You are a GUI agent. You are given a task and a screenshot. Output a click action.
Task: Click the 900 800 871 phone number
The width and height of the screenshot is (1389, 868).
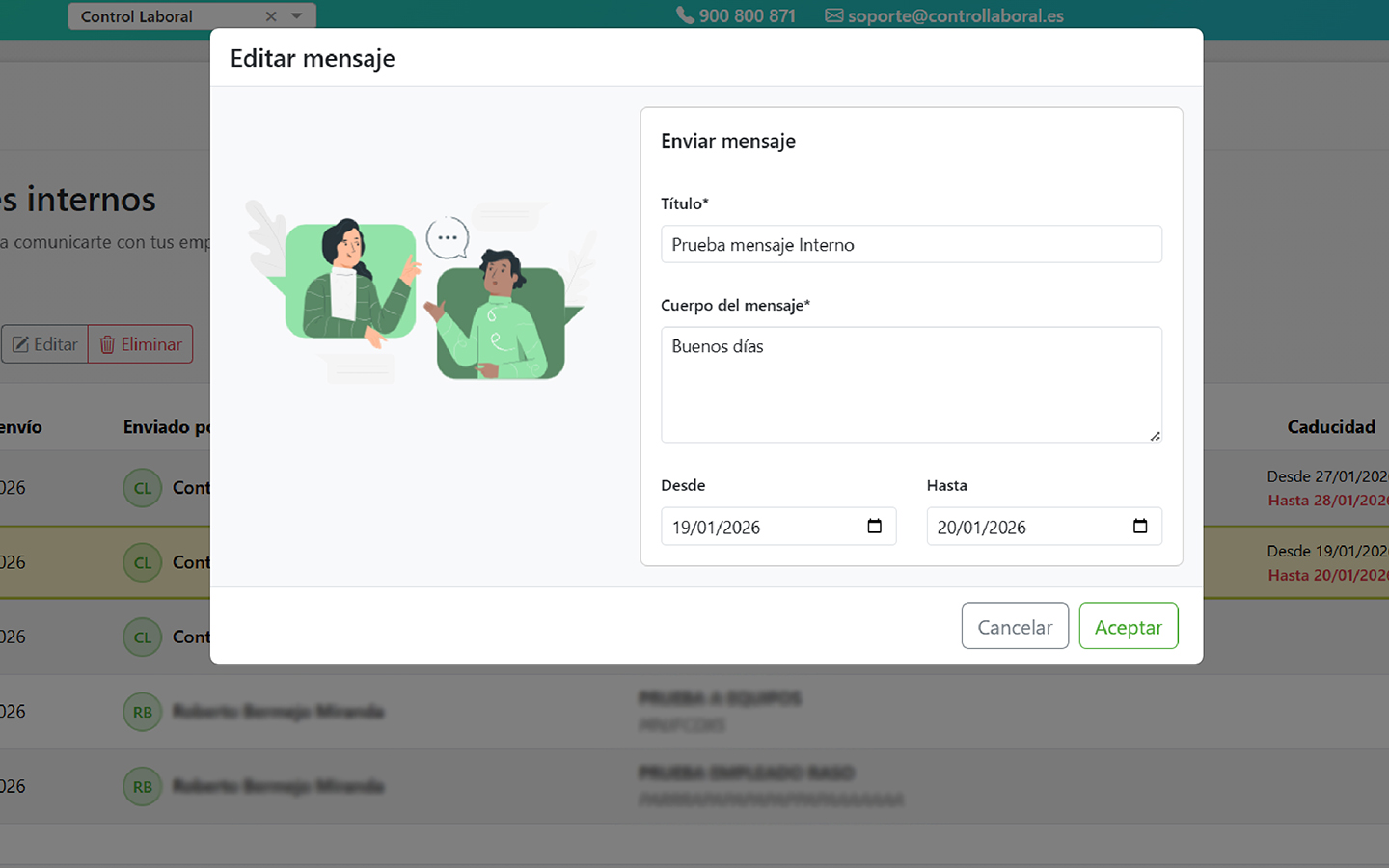747,15
